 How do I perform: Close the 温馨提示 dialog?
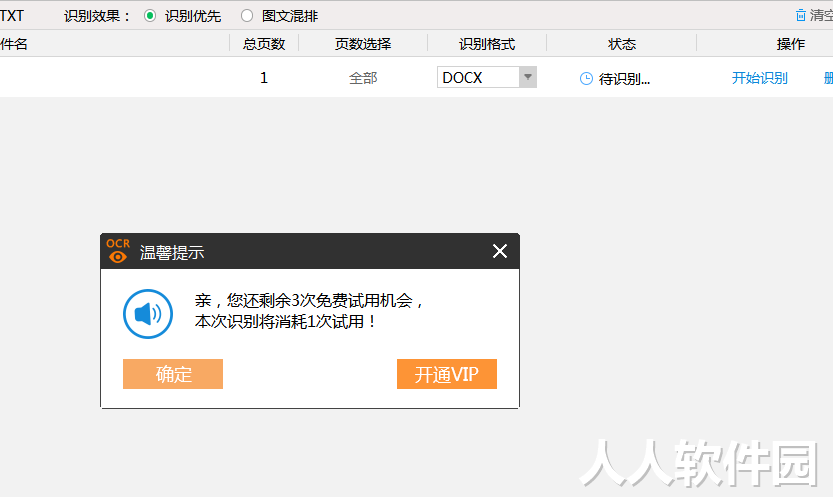500,251
